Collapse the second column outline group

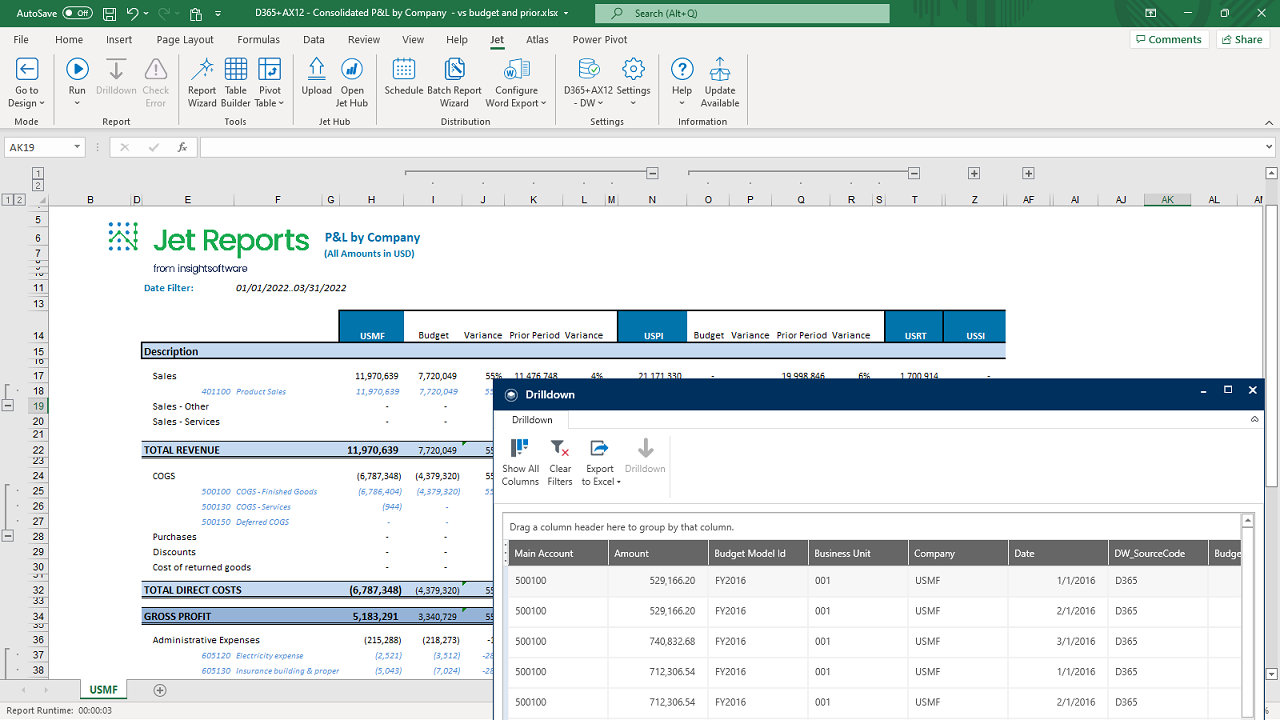point(914,173)
